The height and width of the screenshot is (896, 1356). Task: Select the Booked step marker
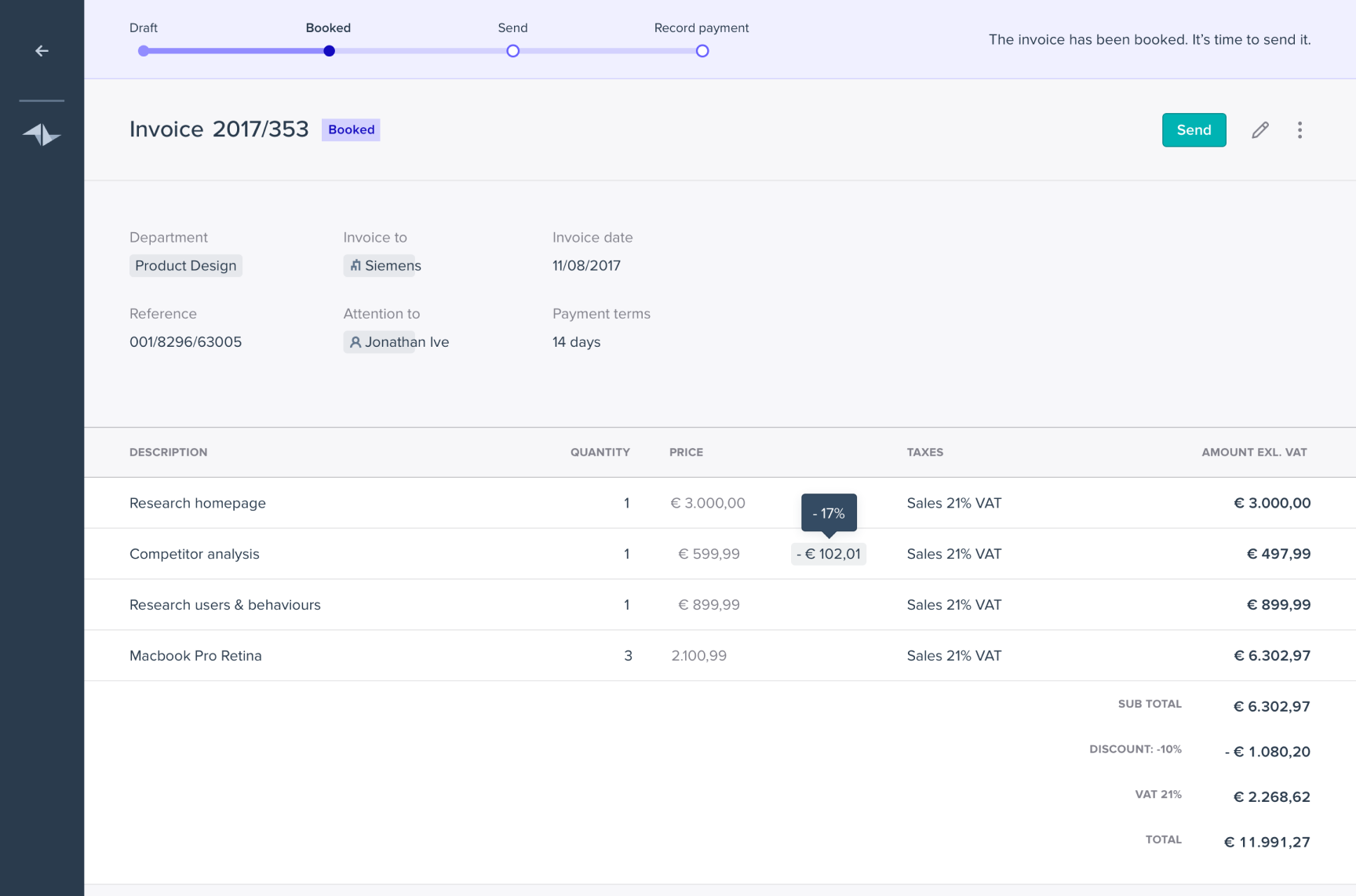click(x=329, y=51)
